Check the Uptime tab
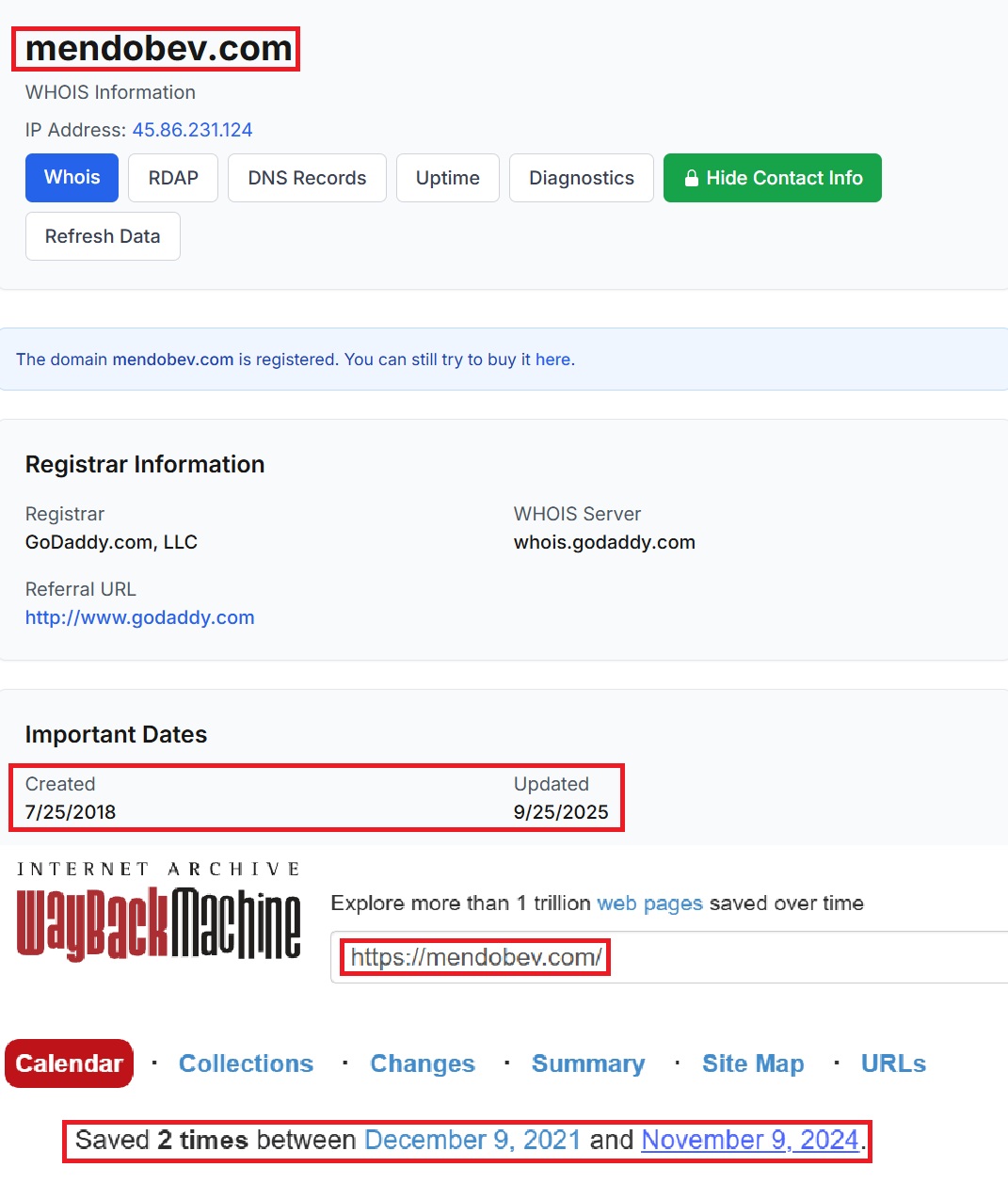Viewport: 1008px width, 1183px height. (447, 178)
